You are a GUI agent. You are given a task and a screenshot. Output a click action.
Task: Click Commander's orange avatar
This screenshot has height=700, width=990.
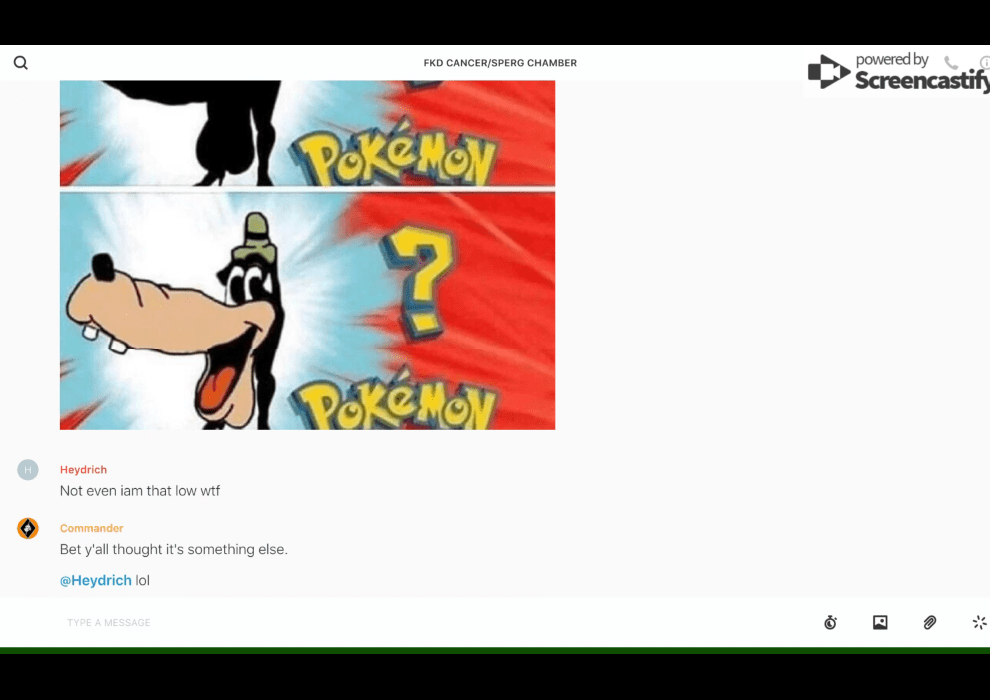point(28,529)
